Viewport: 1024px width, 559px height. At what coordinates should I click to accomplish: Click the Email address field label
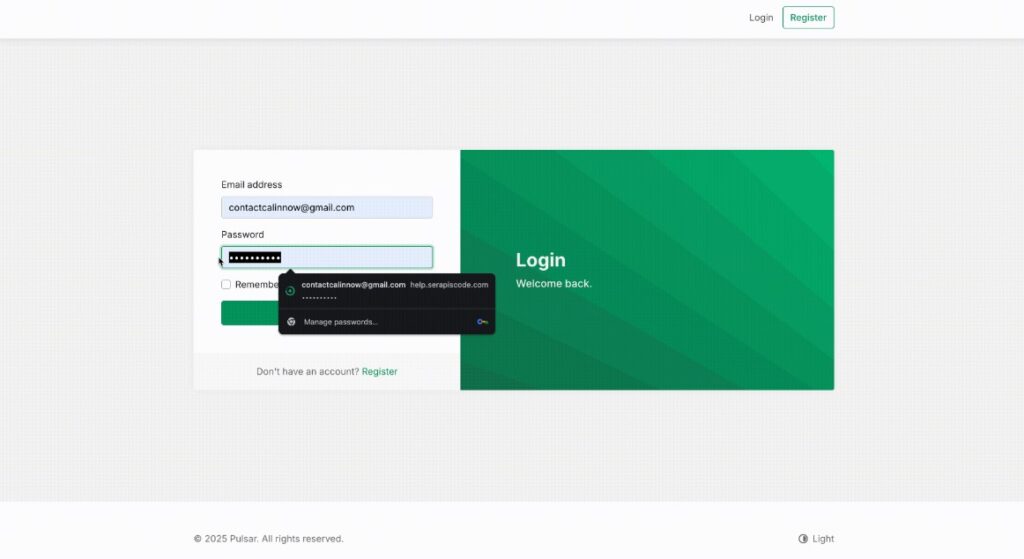(x=251, y=185)
